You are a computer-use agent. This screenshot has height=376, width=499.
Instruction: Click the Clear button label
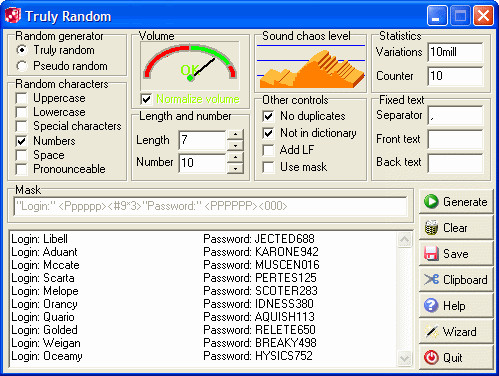point(455,228)
